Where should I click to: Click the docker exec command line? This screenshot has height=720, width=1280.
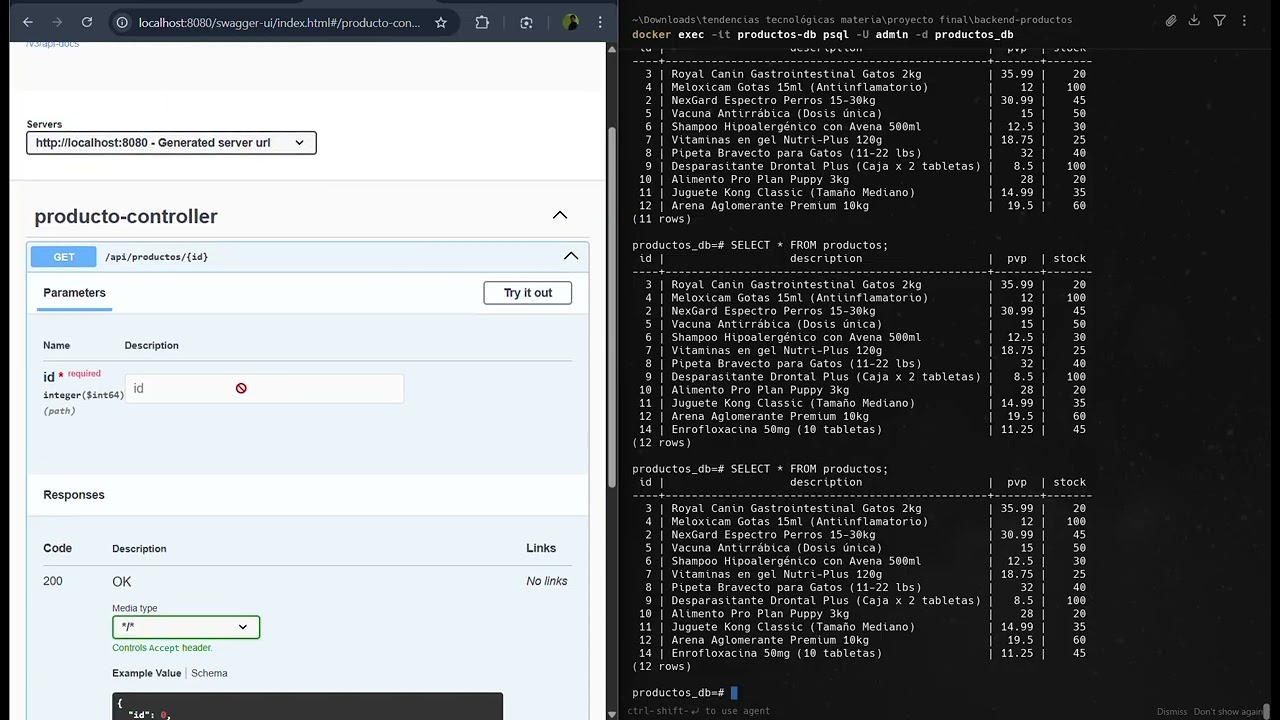[x=823, y=34]
